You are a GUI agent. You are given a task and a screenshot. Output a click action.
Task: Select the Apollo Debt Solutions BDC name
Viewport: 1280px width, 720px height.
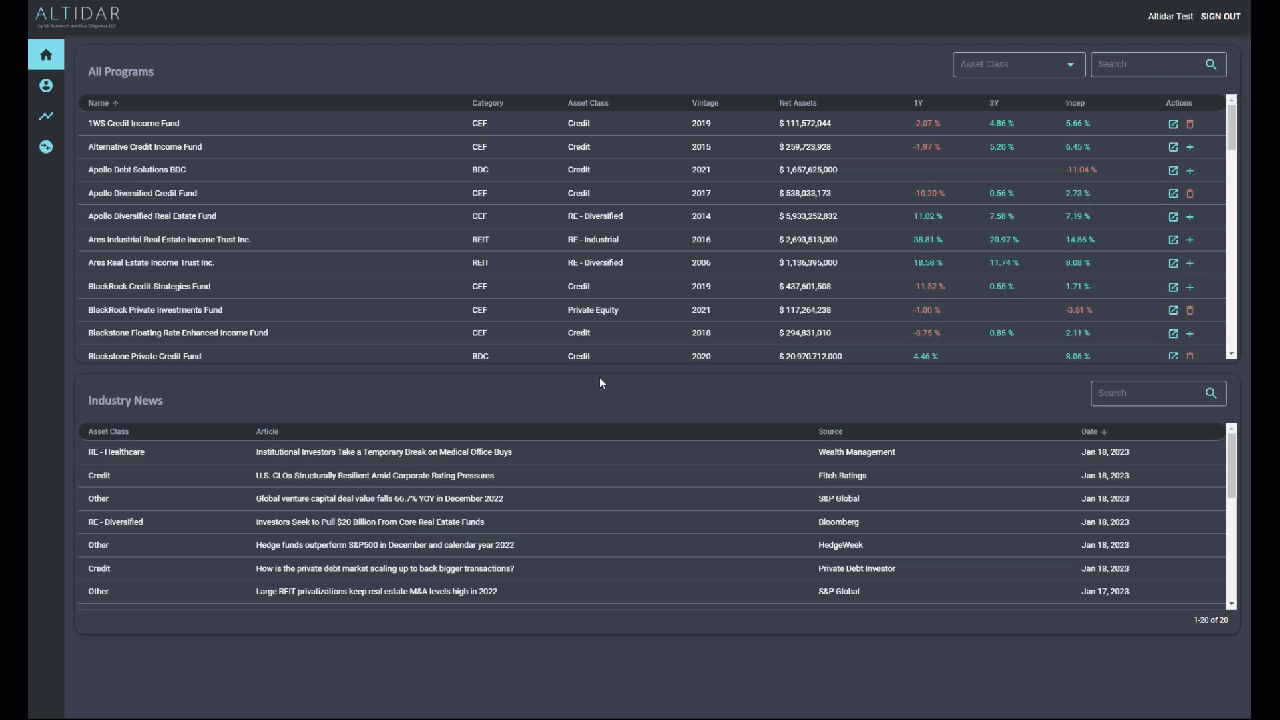[137, 170]
